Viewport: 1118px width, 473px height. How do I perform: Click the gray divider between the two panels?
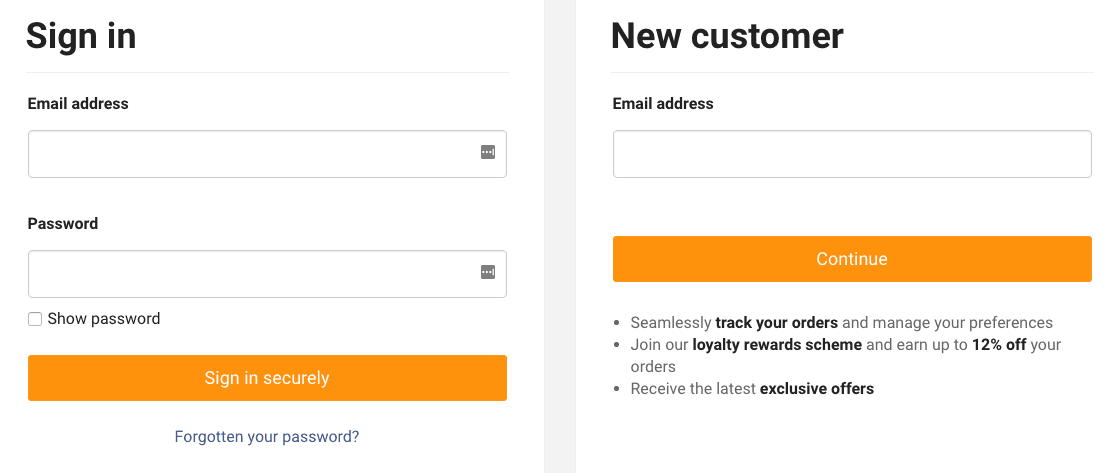click(560, 236)
